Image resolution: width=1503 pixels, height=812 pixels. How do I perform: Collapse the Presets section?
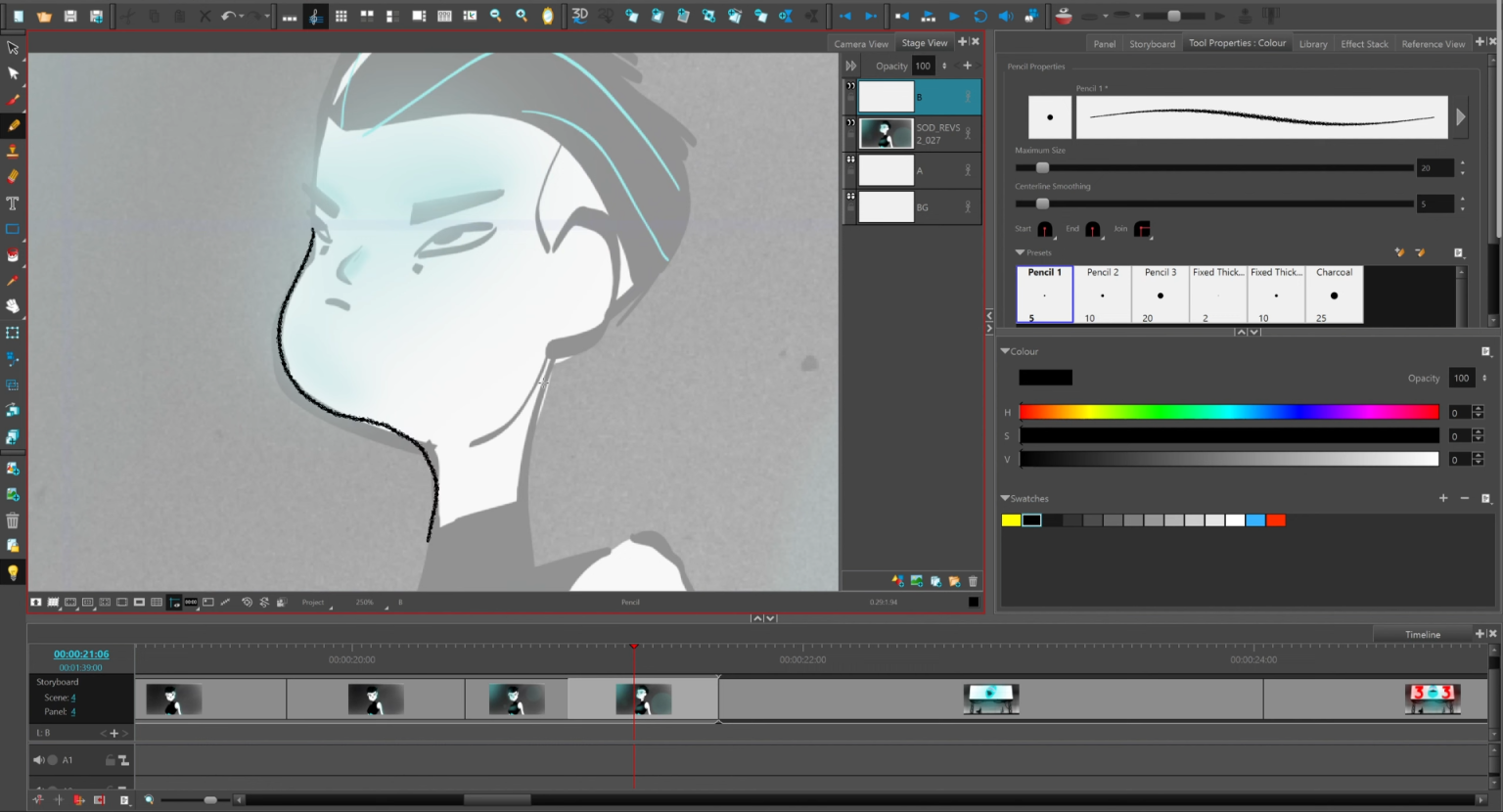point(1018,252)
